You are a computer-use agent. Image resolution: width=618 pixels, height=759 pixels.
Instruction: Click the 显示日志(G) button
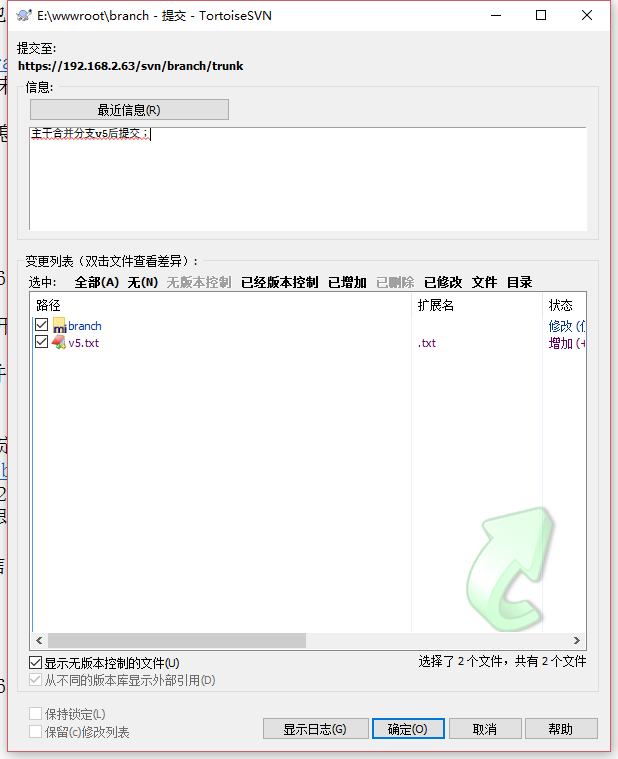(x=316, y=729)
